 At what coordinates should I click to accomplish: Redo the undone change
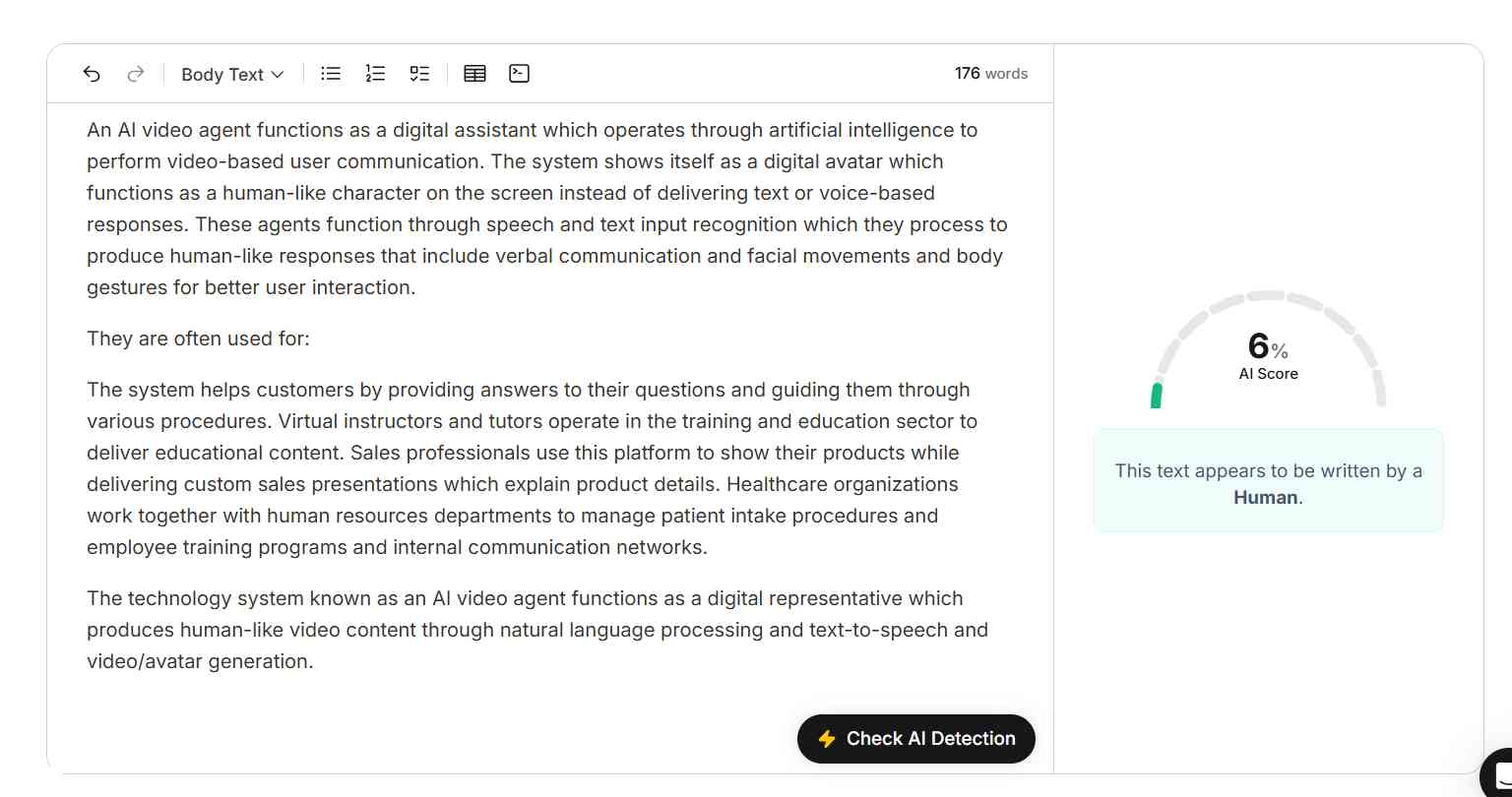136,73
